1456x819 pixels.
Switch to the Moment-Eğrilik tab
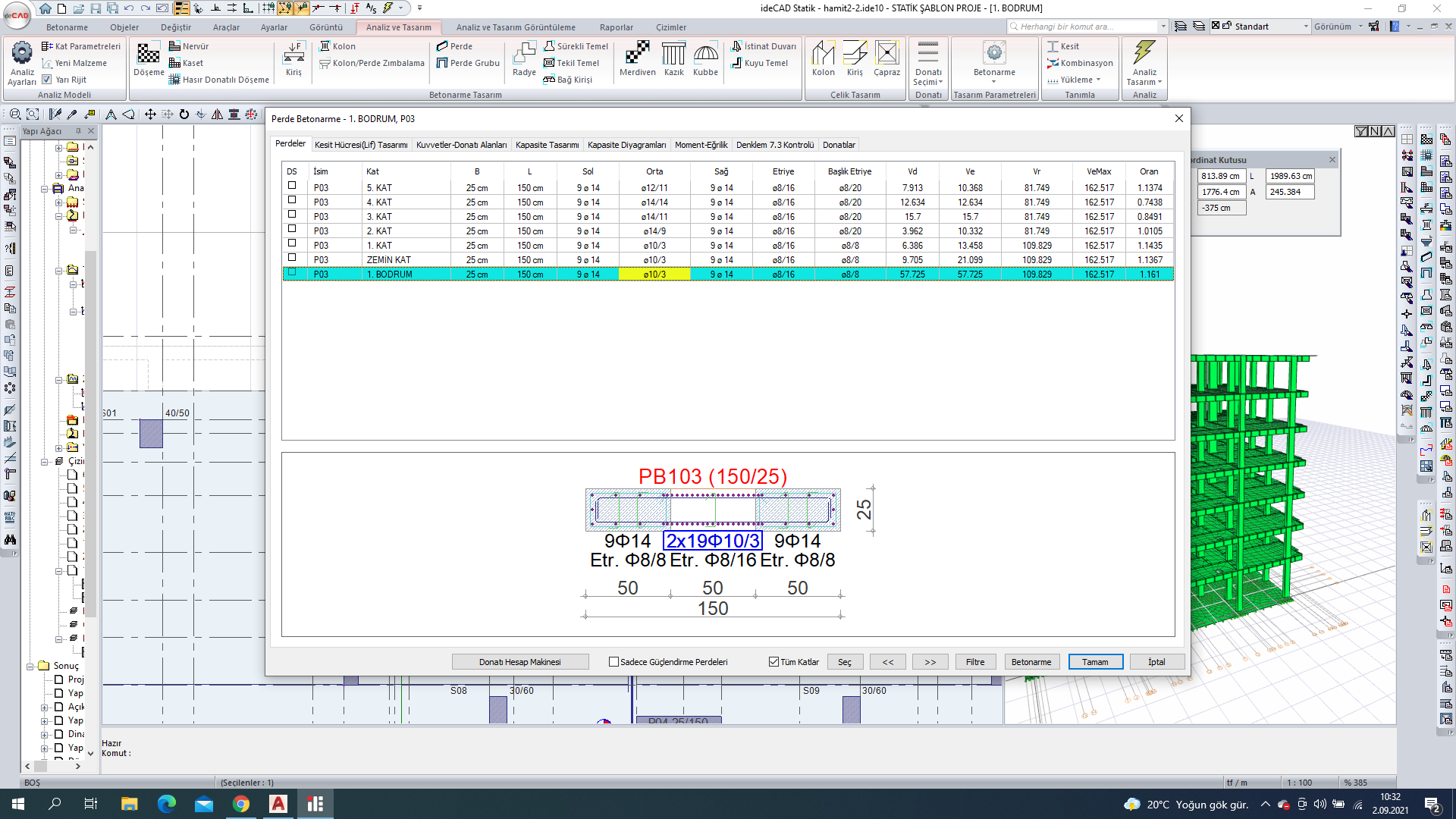click(701, 145)
